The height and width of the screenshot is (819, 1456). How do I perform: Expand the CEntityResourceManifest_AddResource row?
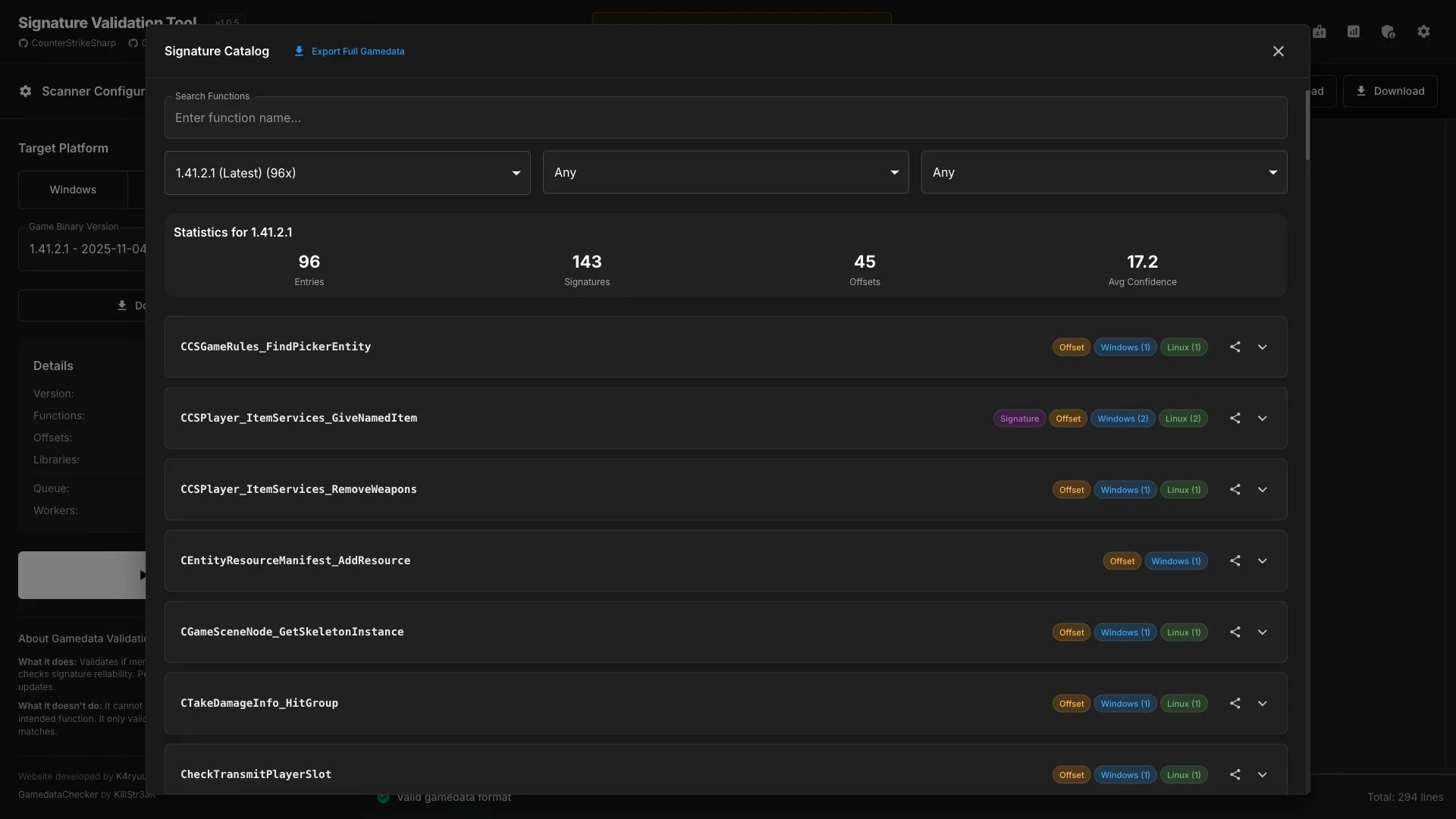(1263, 560)
